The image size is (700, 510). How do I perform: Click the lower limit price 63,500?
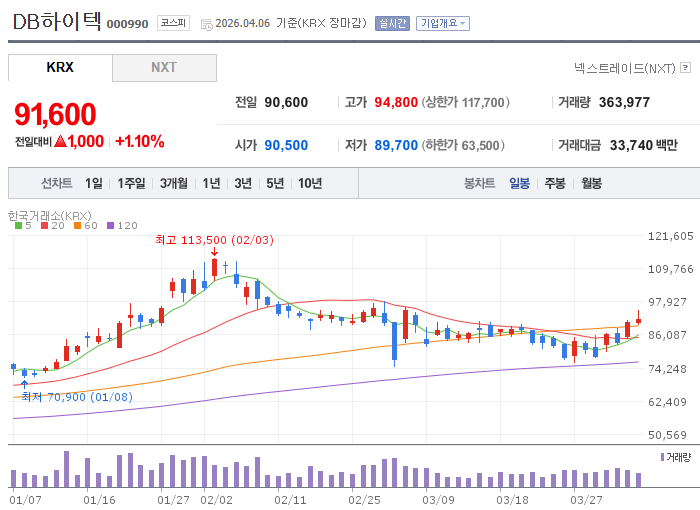point(480,146)
